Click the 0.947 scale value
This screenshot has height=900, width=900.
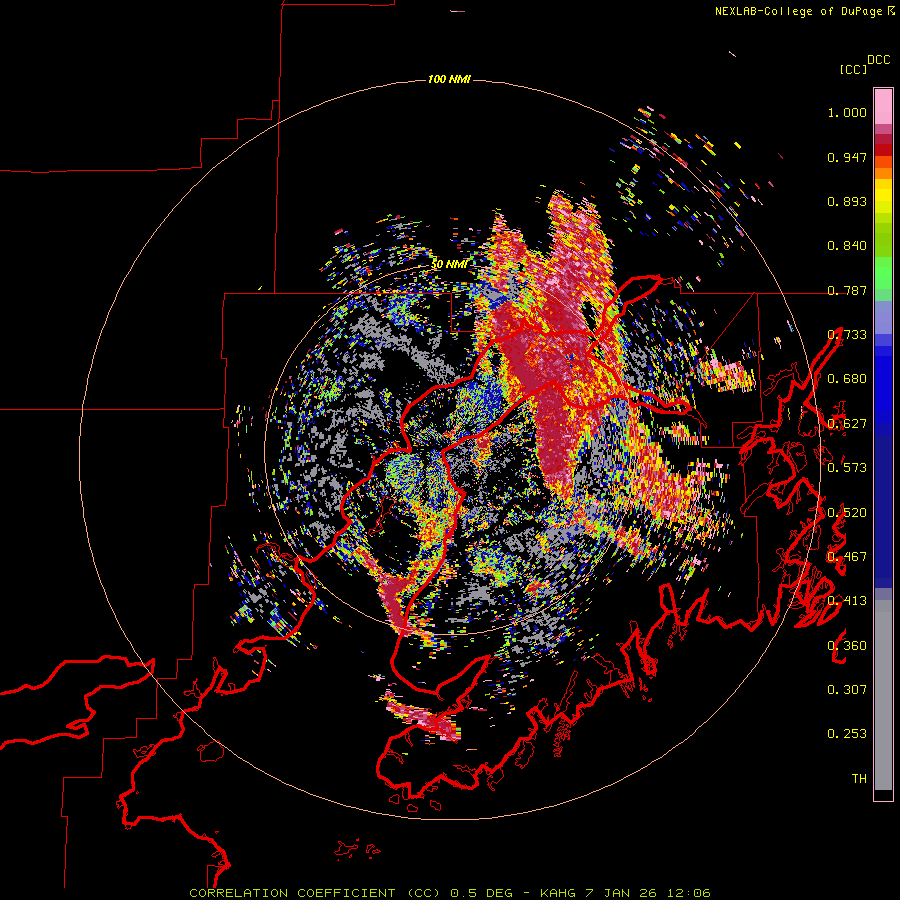[847, 157]
